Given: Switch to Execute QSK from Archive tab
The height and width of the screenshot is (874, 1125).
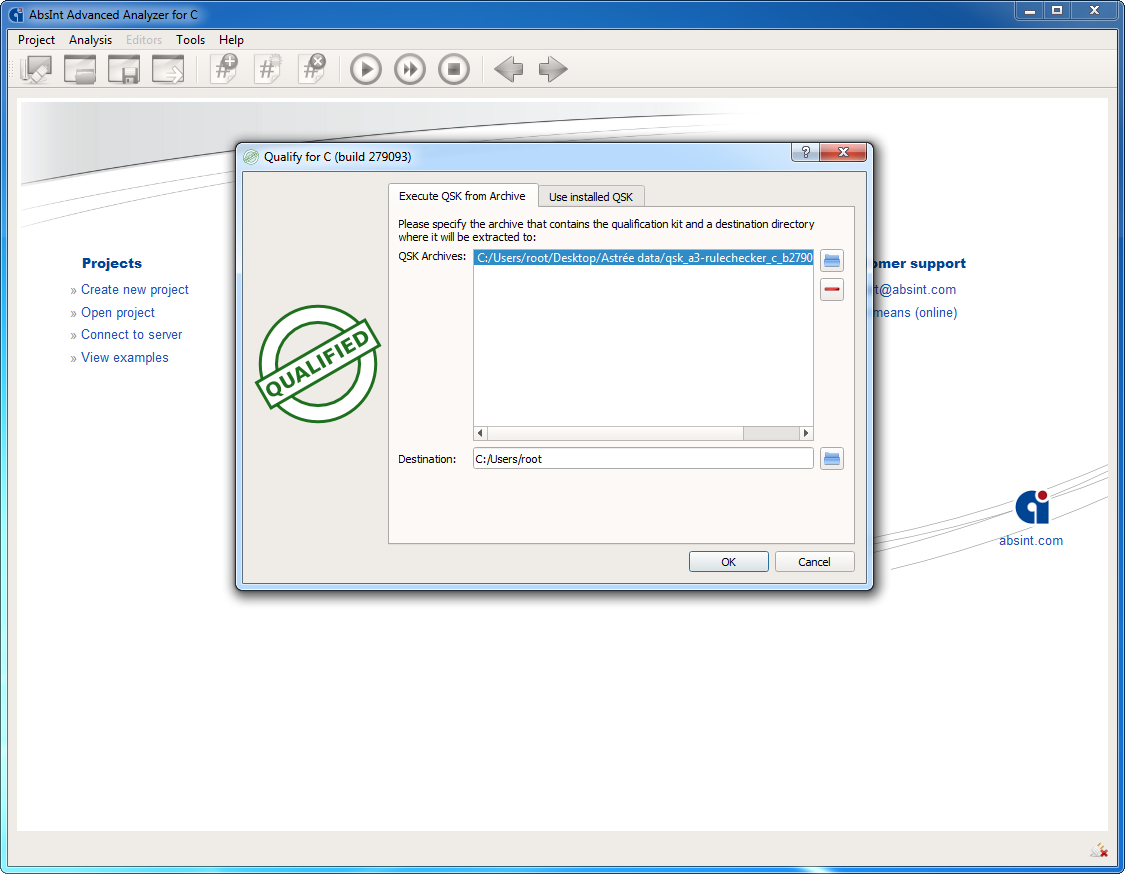Looking at the screenshot, I should point(463,196).
